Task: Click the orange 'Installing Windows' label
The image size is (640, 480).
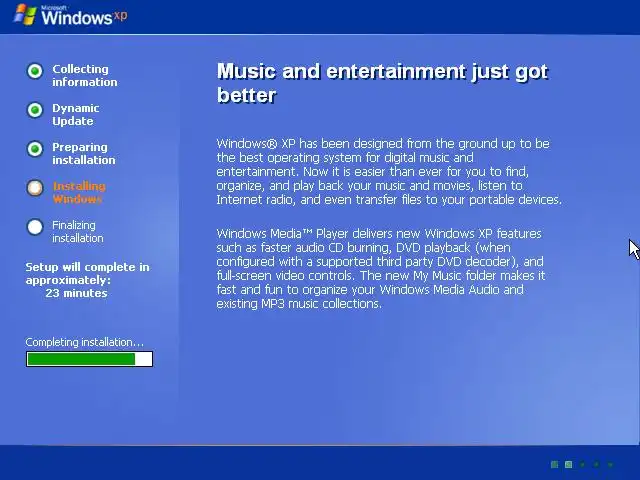Action: (79, 193)
